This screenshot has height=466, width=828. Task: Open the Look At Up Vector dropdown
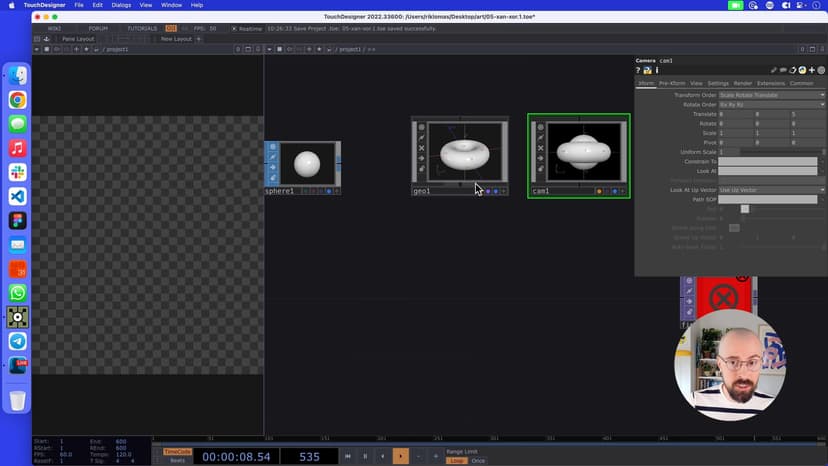coord(772,190)
